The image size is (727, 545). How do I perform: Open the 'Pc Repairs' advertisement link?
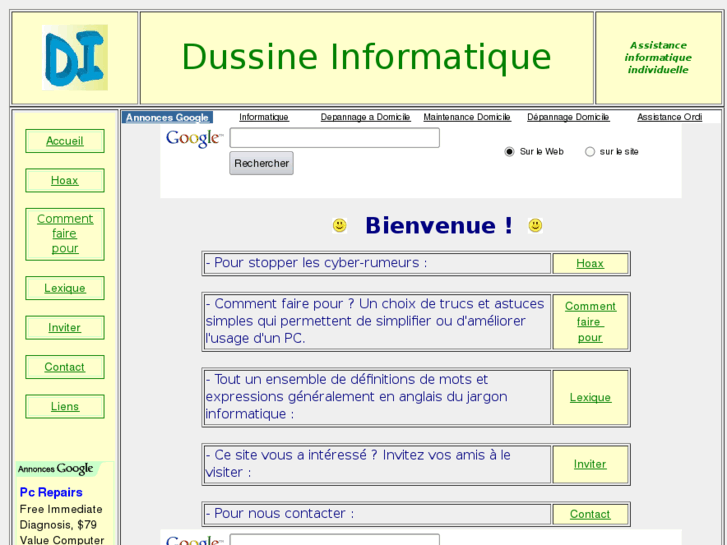point(51,492)
